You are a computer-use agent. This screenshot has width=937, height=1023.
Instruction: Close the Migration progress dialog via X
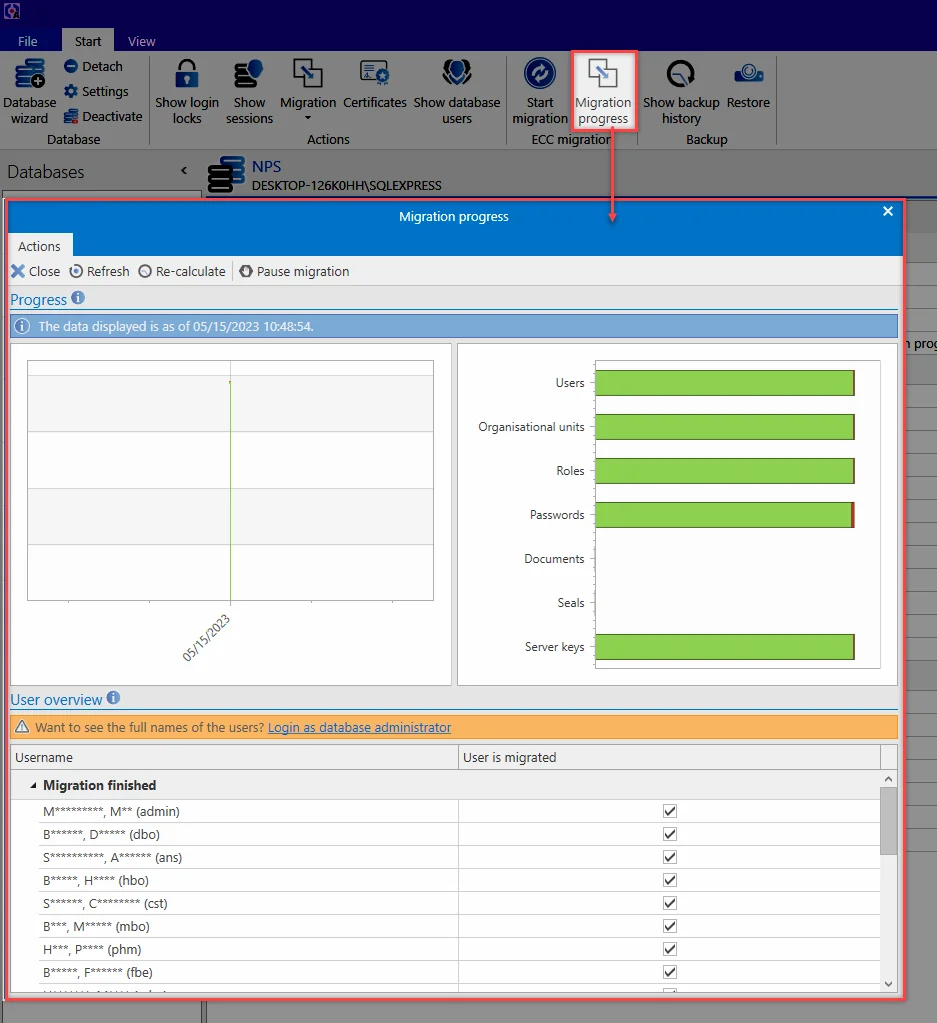click(887, 211)
